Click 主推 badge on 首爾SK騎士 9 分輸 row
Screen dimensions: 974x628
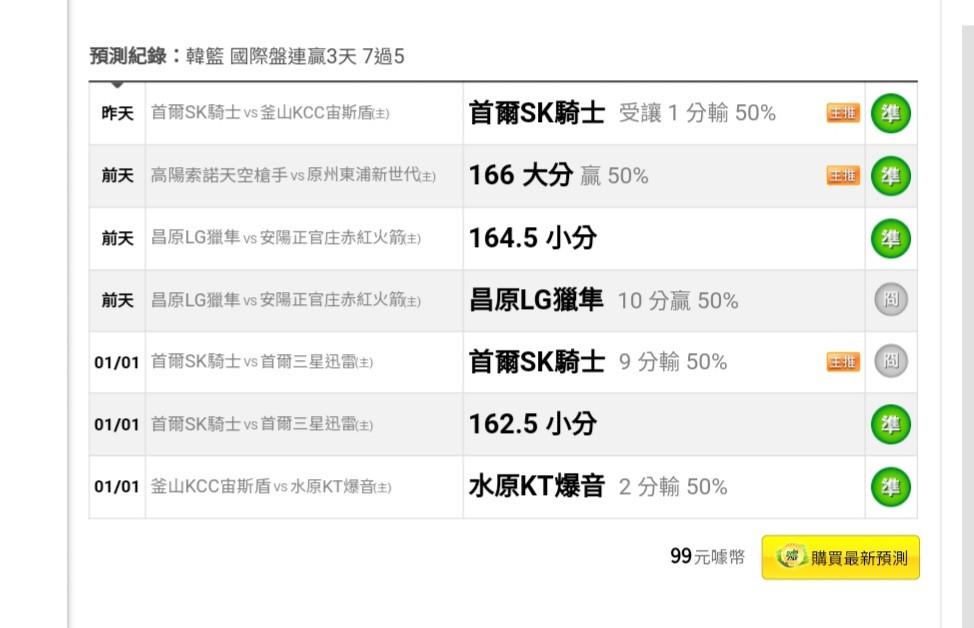tap(843, 362)
